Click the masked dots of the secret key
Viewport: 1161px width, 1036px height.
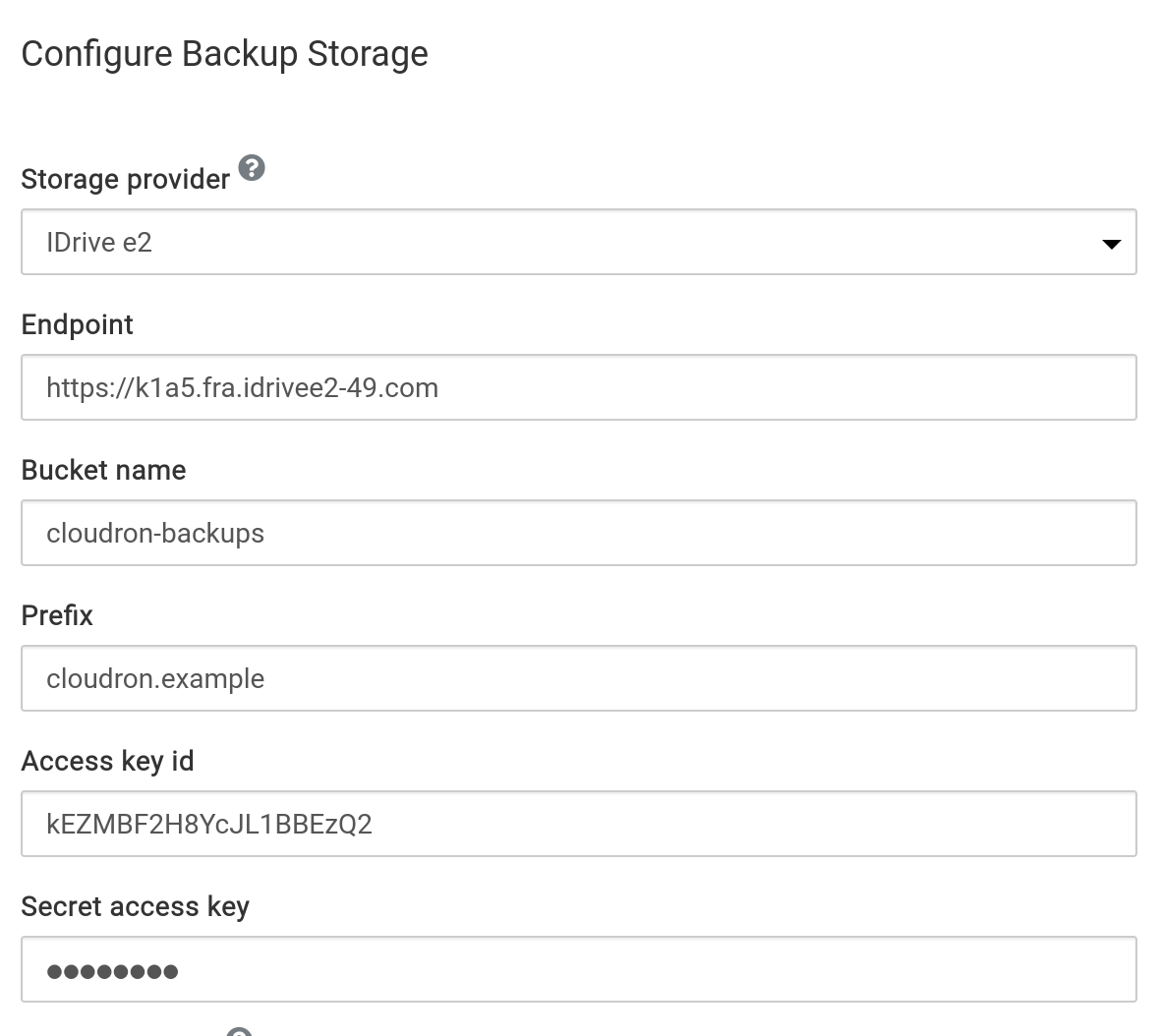tap(112, 972)
